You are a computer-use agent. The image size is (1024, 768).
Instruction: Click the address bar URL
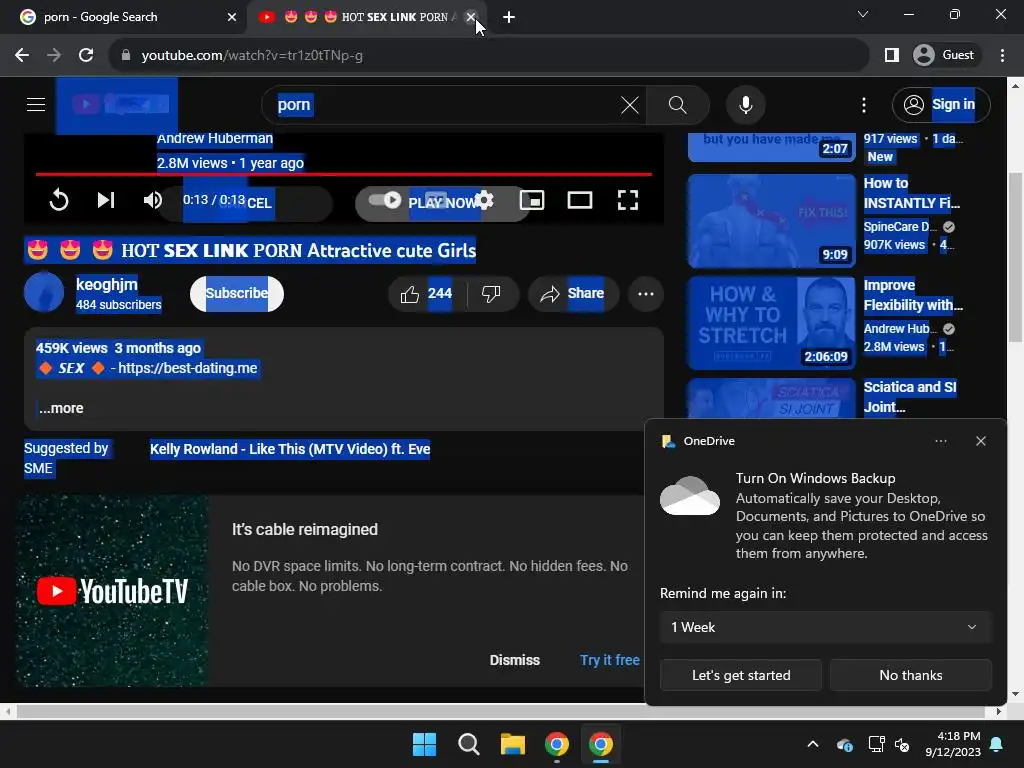click(x=252, y=56)
